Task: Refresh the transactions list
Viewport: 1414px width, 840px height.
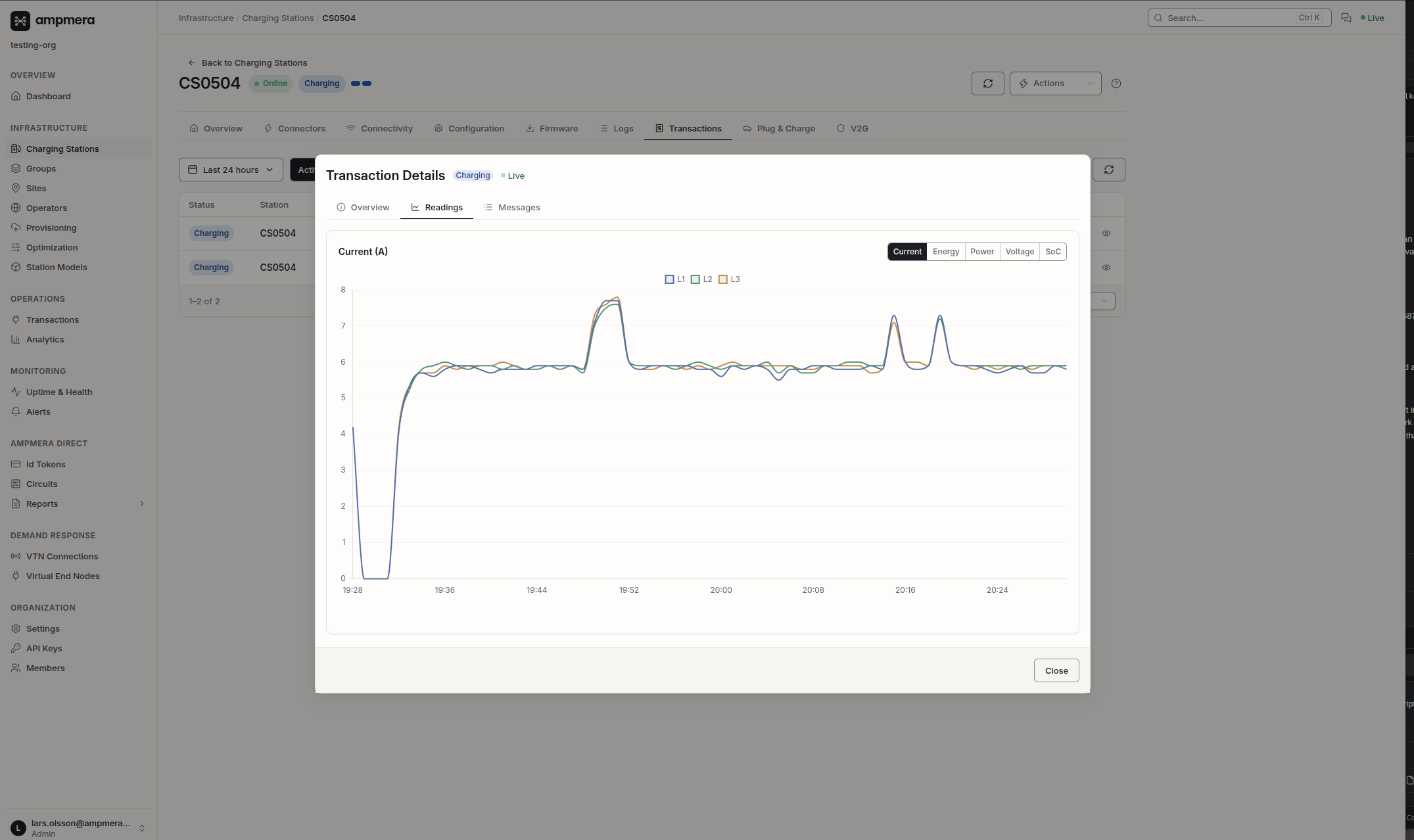Action: pos(1109,170)
